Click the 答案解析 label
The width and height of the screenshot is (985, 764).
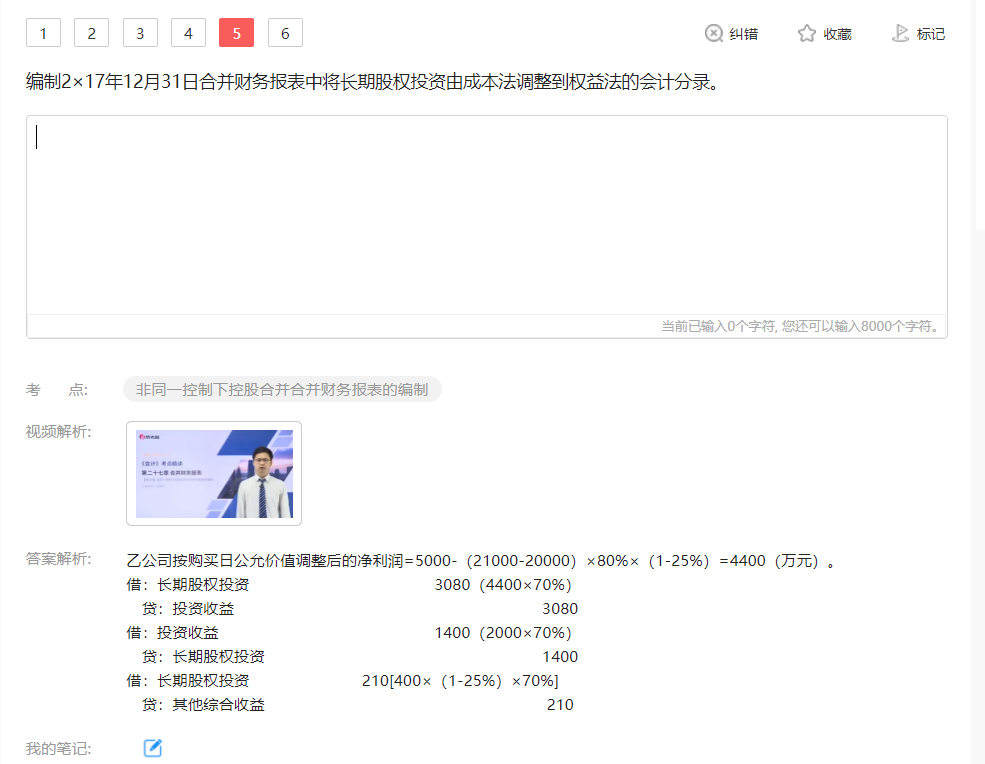(x=59, y=559)
